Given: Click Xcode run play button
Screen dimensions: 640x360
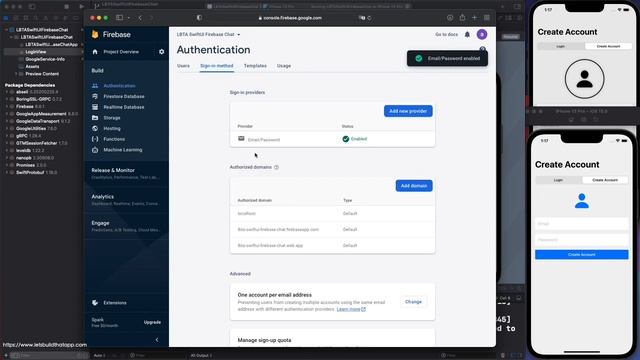Looking at the screenshot, I should pyautogui.click(x=81, y=7).
